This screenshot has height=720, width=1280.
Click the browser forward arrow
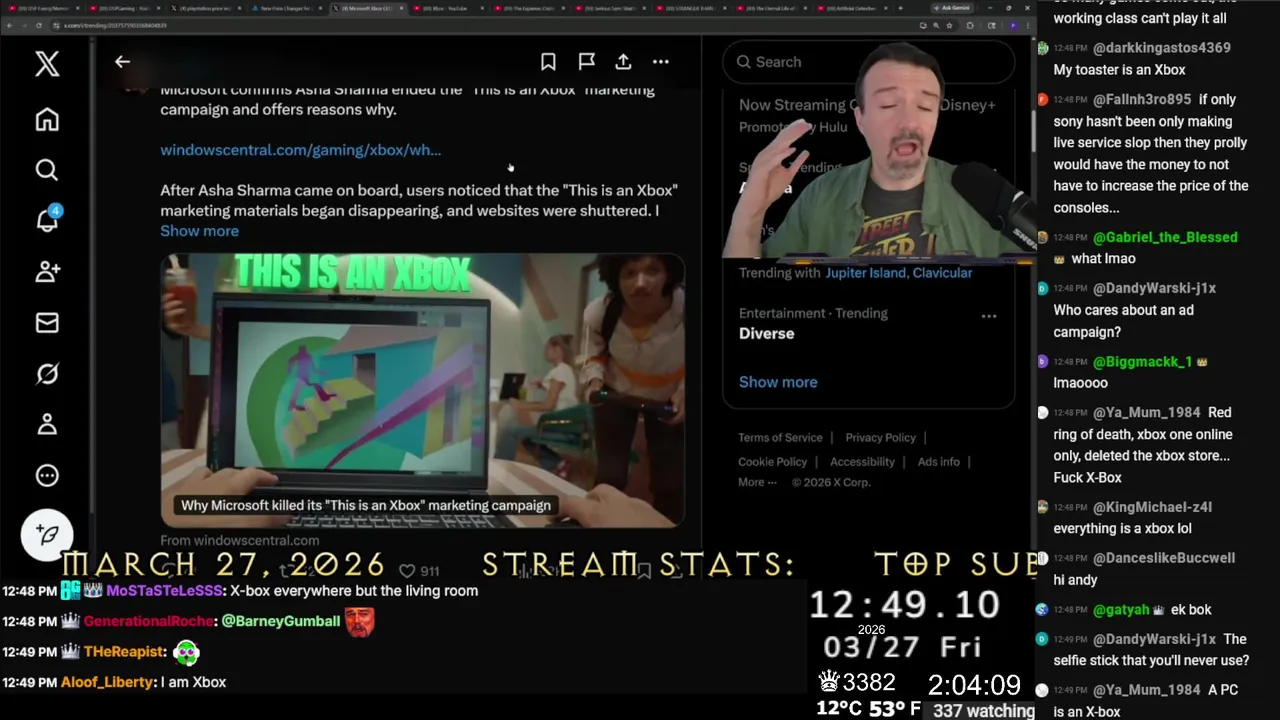coord(26,25)
